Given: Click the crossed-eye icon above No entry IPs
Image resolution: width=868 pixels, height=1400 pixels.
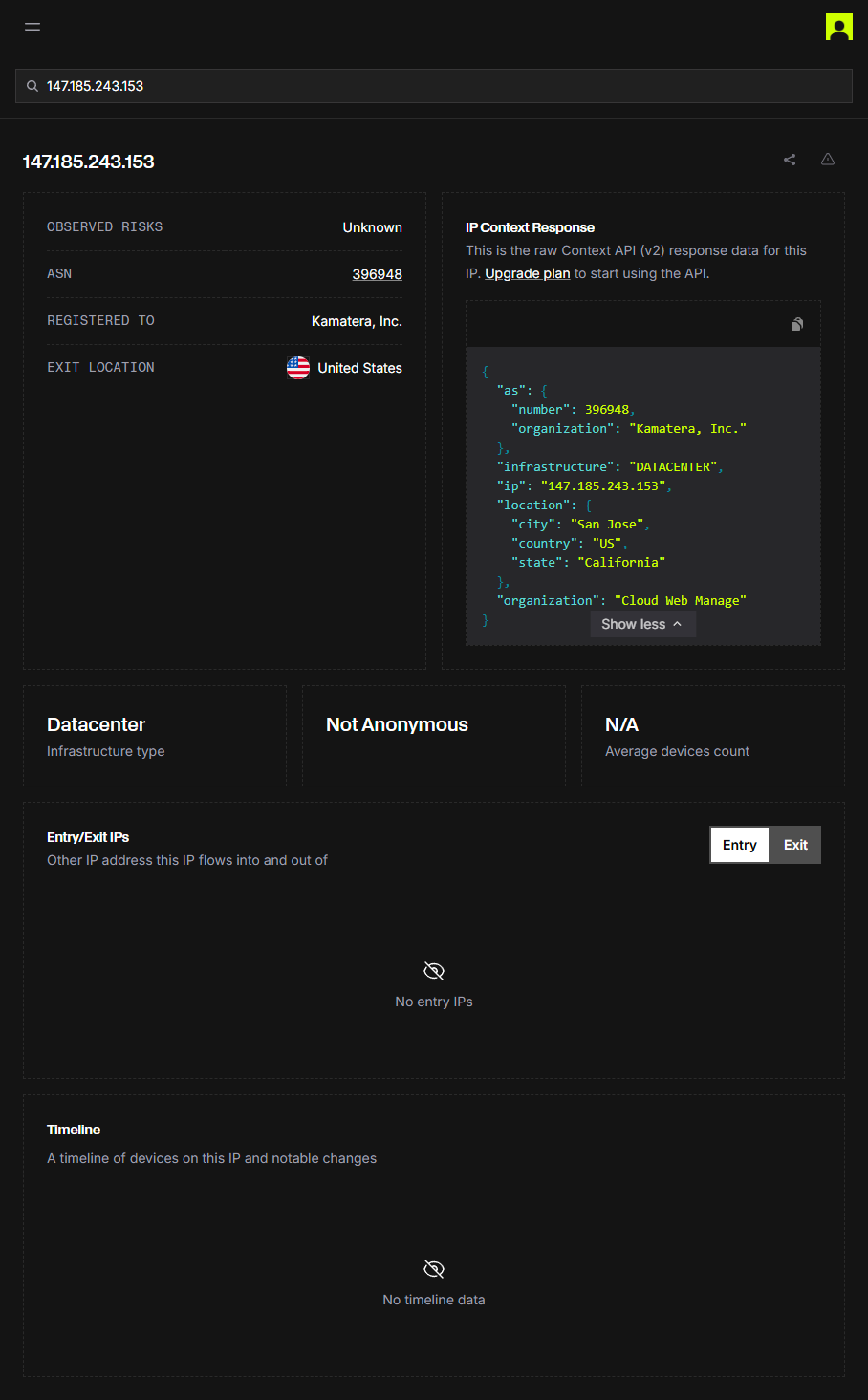Looking at the screenshot, I should coord(434,971).
